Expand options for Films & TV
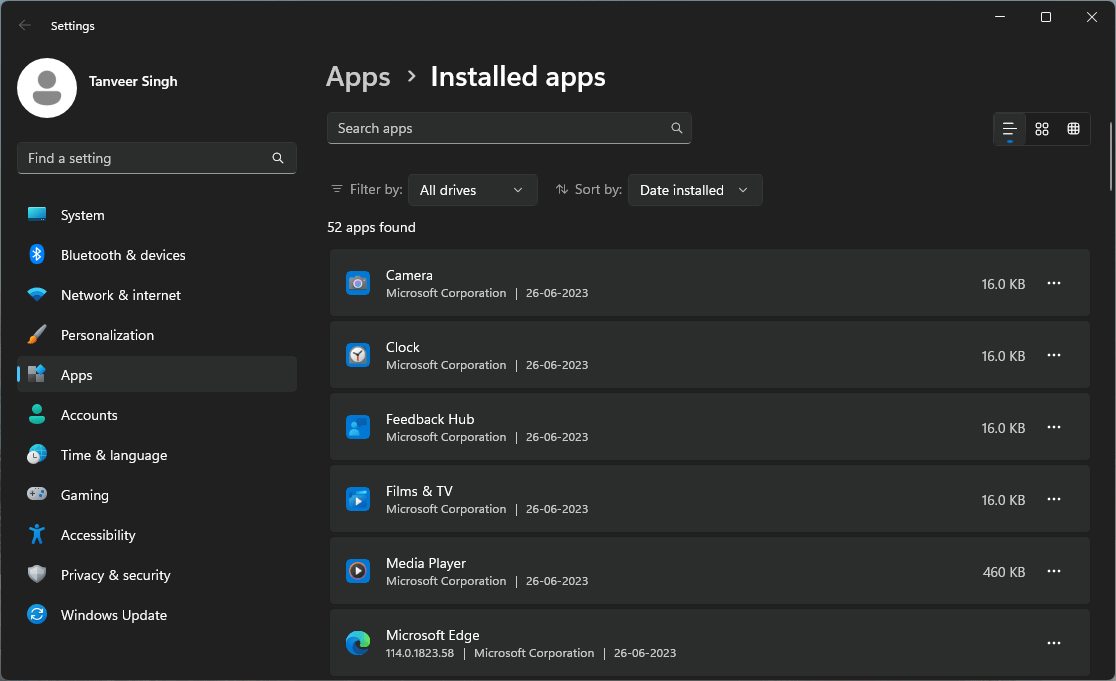 [x=1053, y=499]
